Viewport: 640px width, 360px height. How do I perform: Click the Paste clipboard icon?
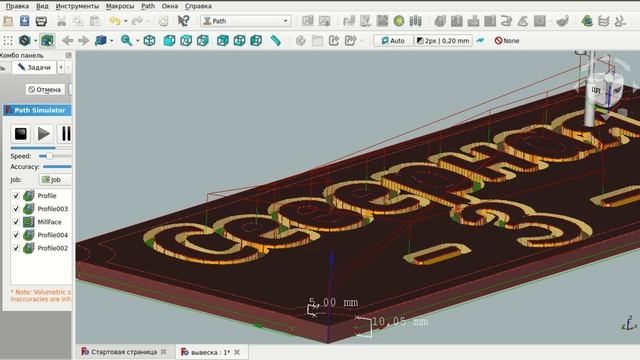tap(95, 21)
